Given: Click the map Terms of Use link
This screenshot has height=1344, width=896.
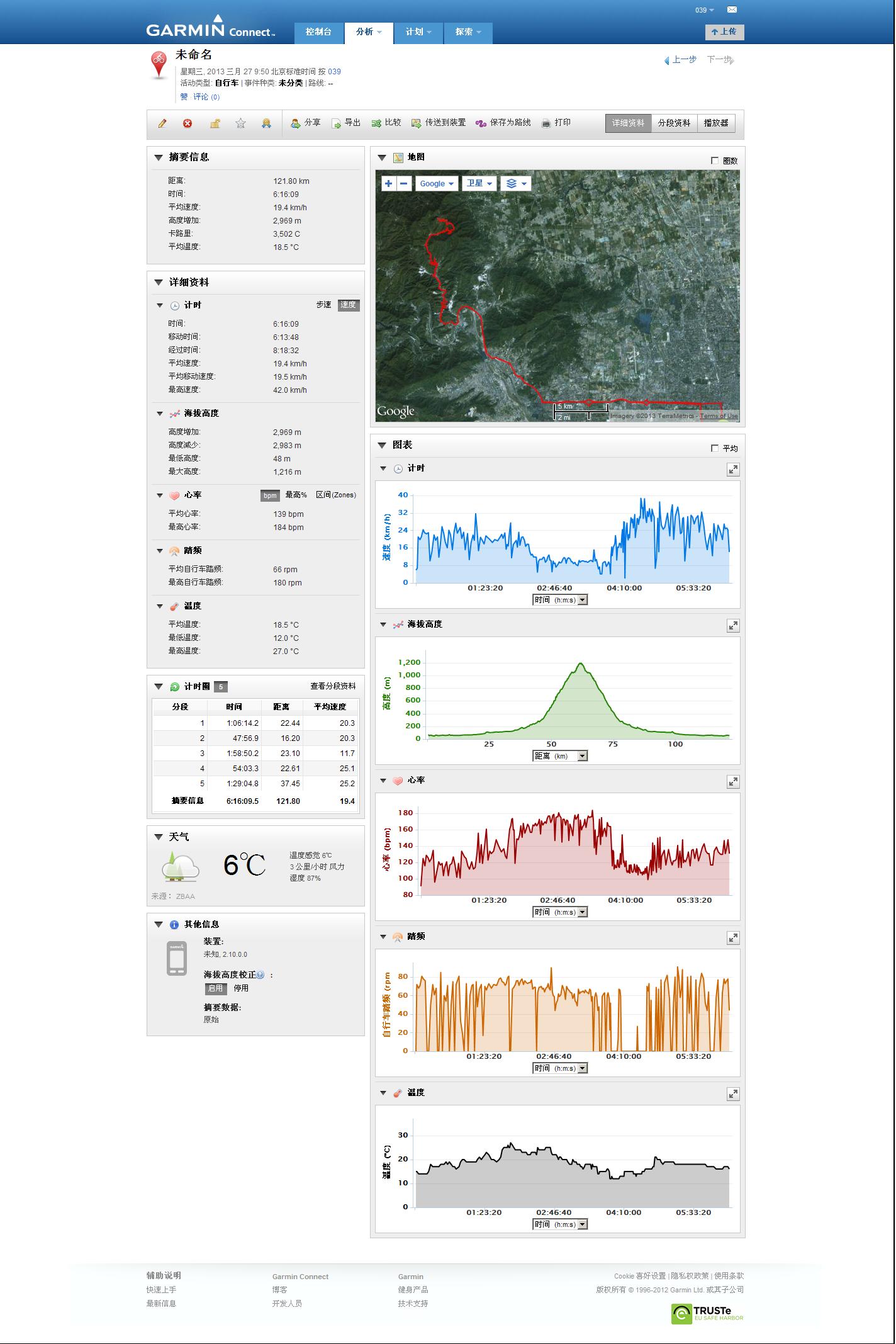Looking at the screenshot, I should [x=719, y=415].
